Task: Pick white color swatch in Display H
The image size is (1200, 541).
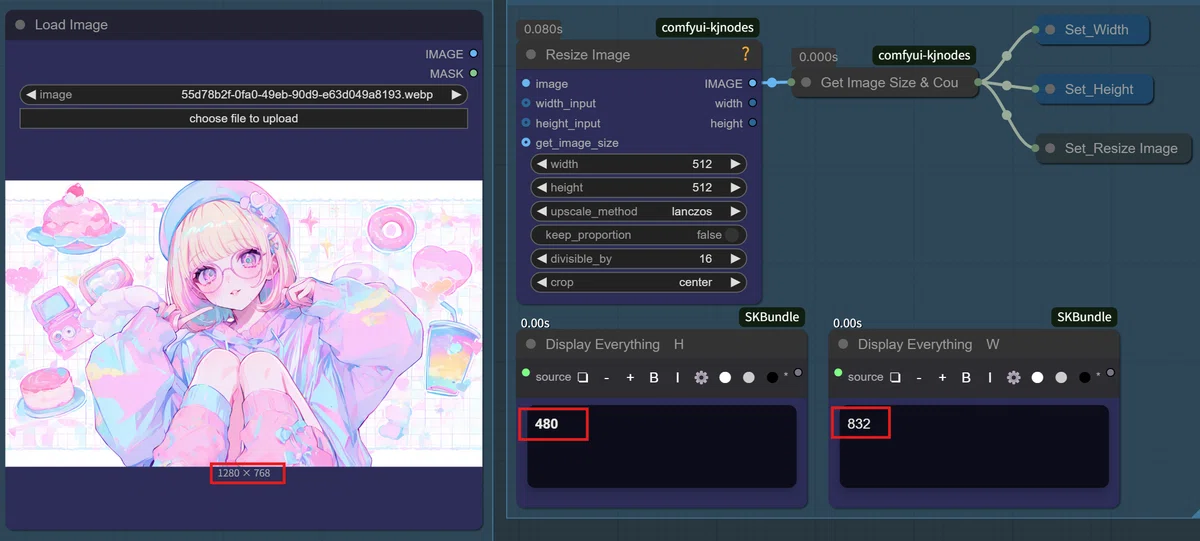Action: click(725, 377)
